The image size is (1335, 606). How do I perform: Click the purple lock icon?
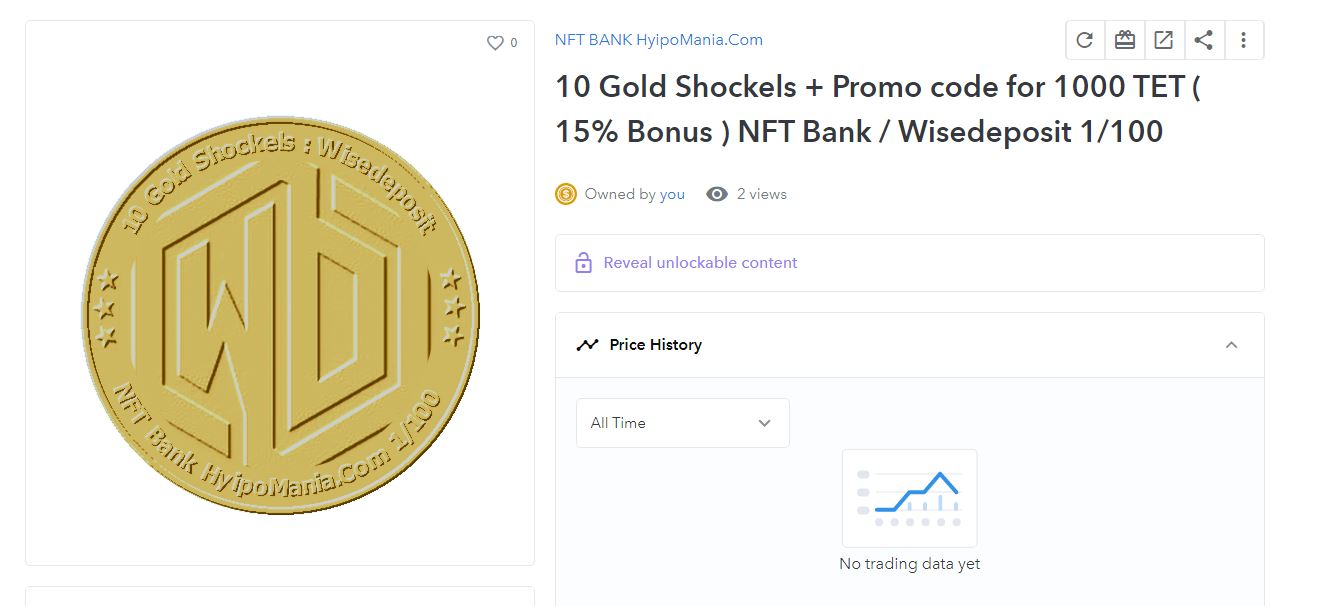tap(583, 263)
